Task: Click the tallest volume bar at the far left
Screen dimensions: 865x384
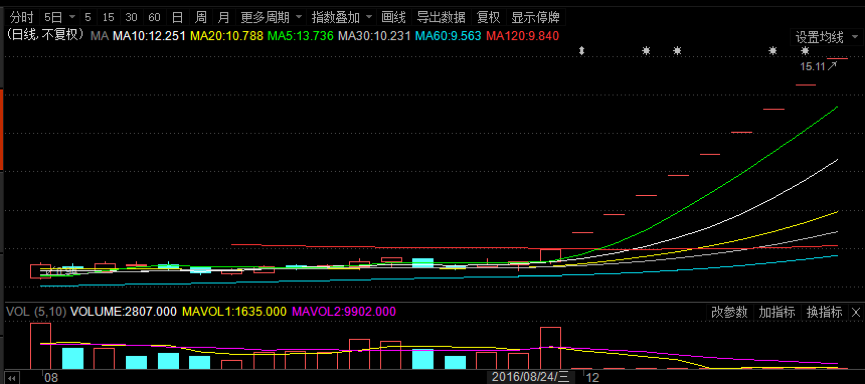Action: [x=40, y=346]
